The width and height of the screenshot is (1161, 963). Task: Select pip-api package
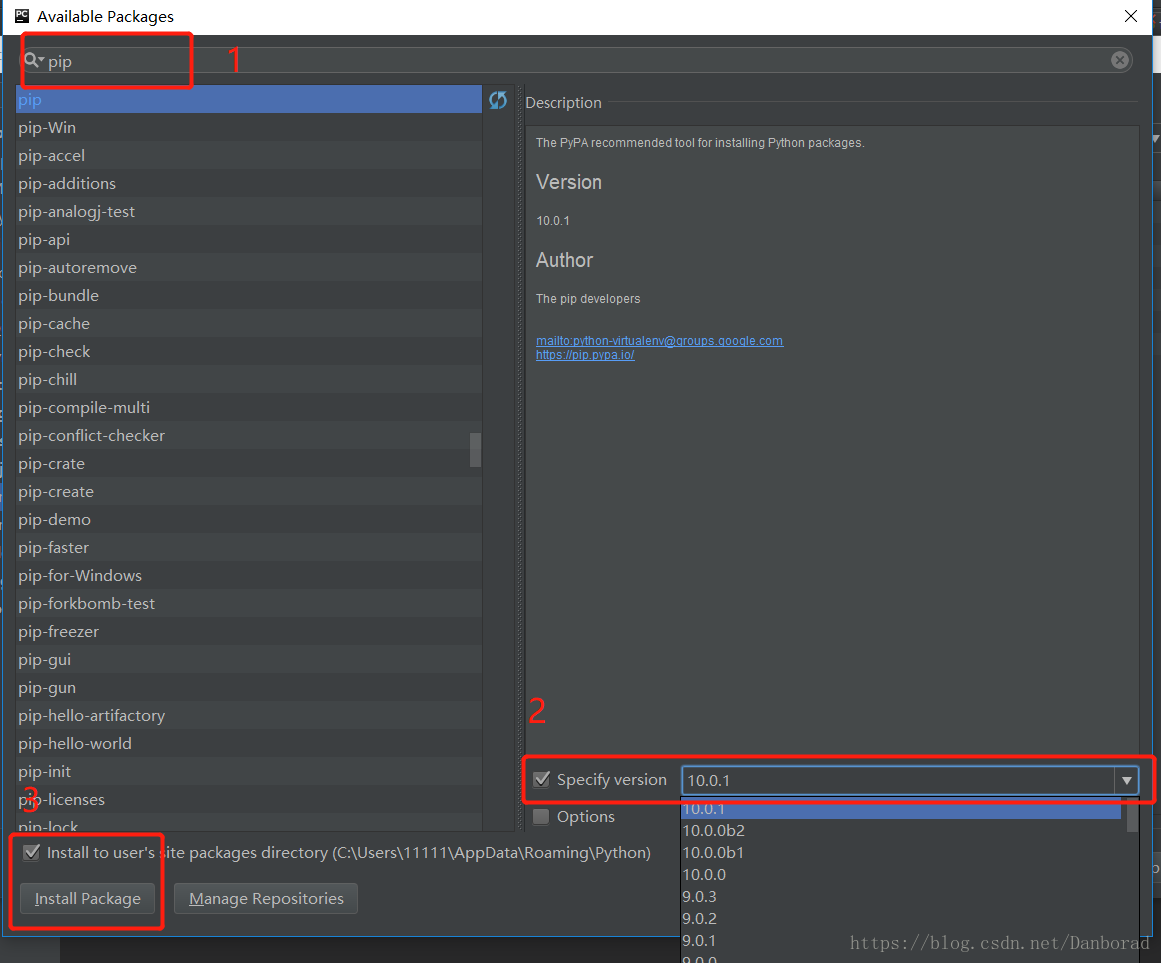[249, 240]
